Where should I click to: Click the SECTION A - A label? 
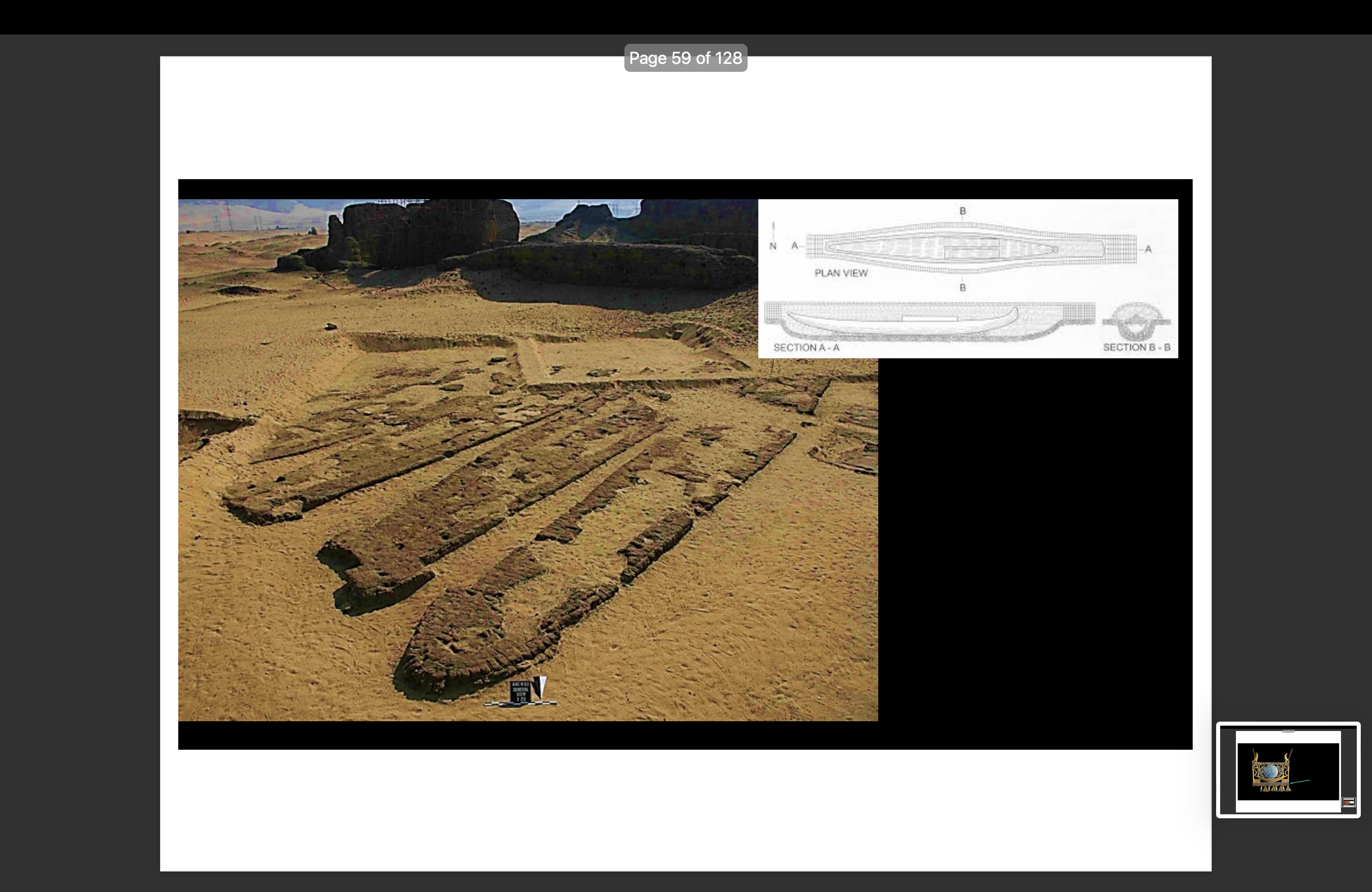click(806, 348)
